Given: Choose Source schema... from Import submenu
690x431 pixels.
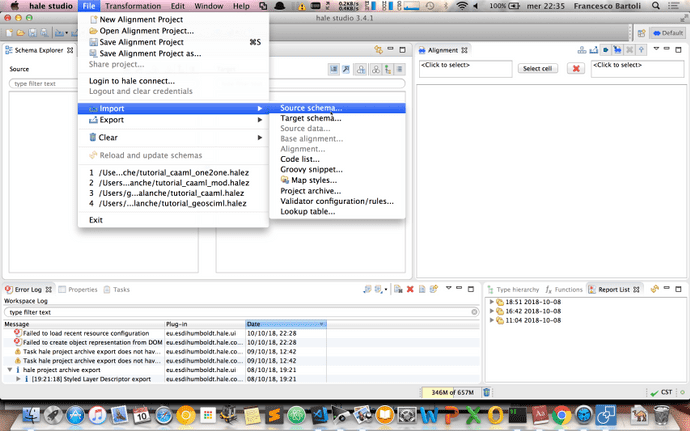Looking at the screenshot, I should pos(311,107).
